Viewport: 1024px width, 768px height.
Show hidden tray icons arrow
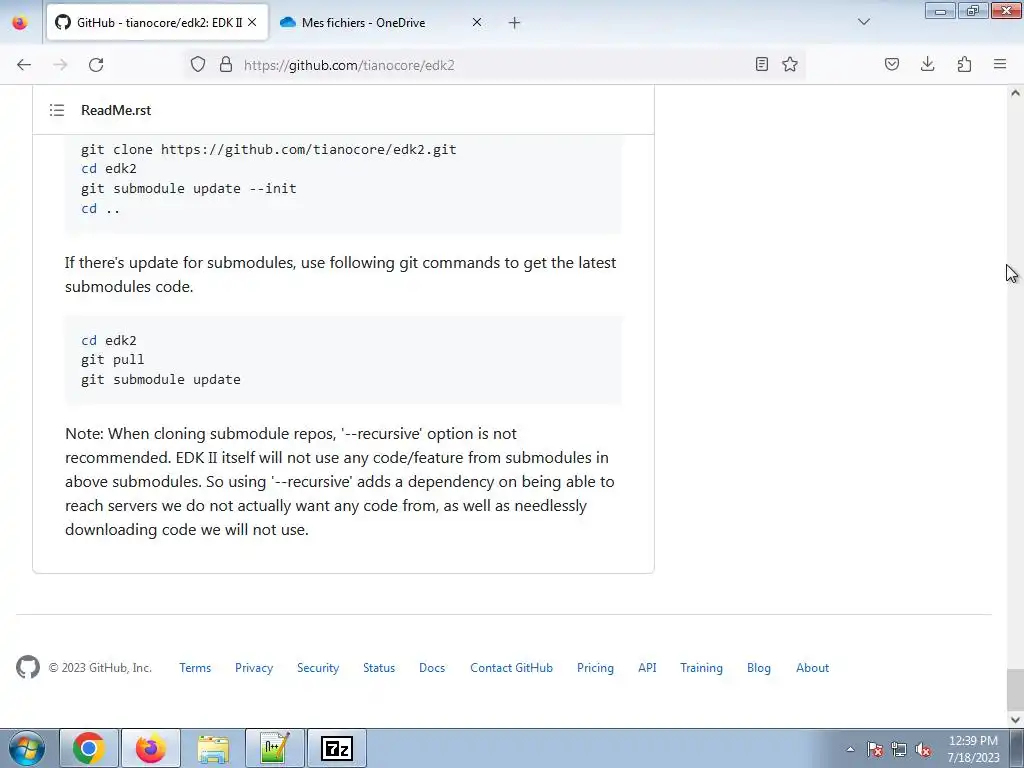[x=850, y=749]
